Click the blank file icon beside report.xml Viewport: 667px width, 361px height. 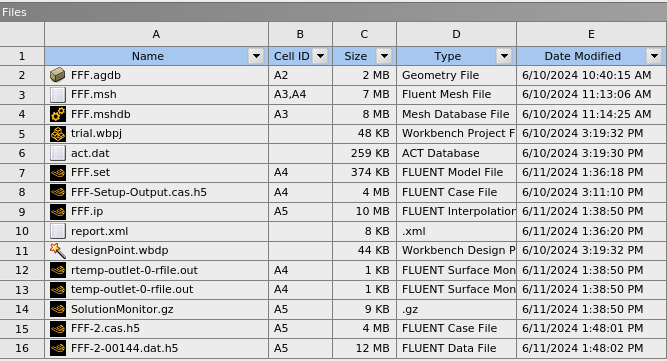pos(57,231)
